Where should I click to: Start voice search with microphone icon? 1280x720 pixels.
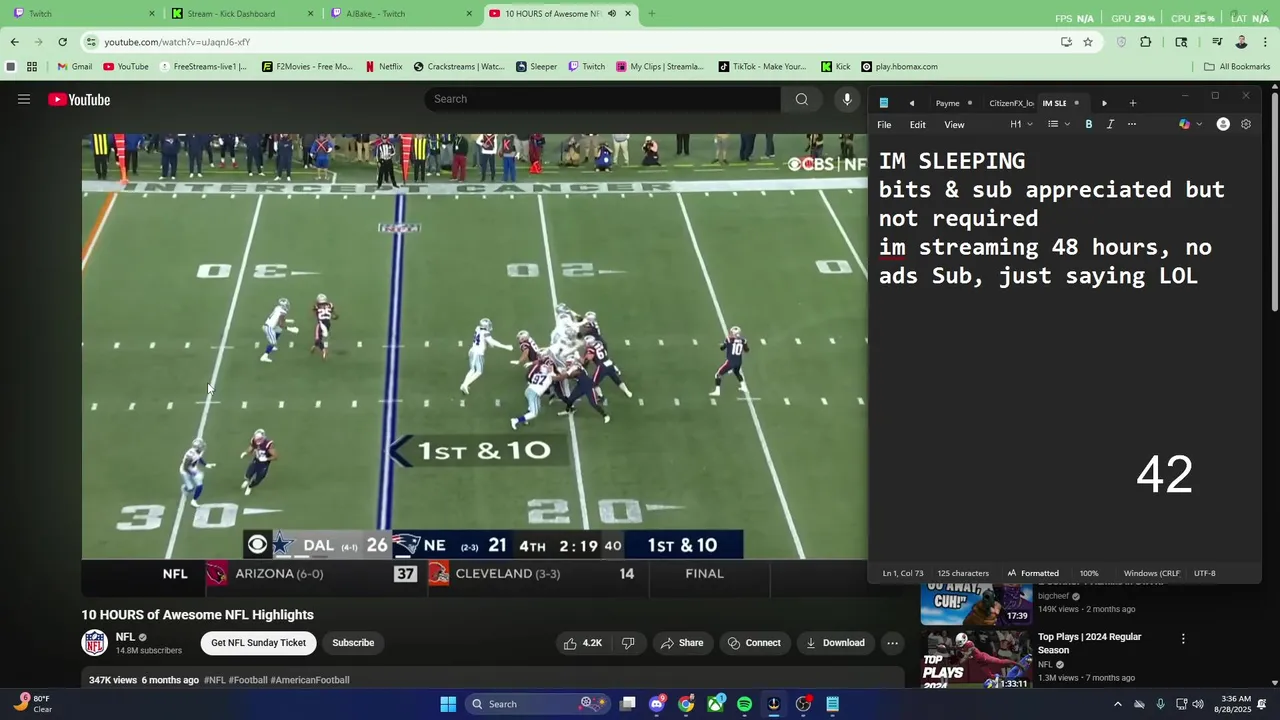(847, 99)
